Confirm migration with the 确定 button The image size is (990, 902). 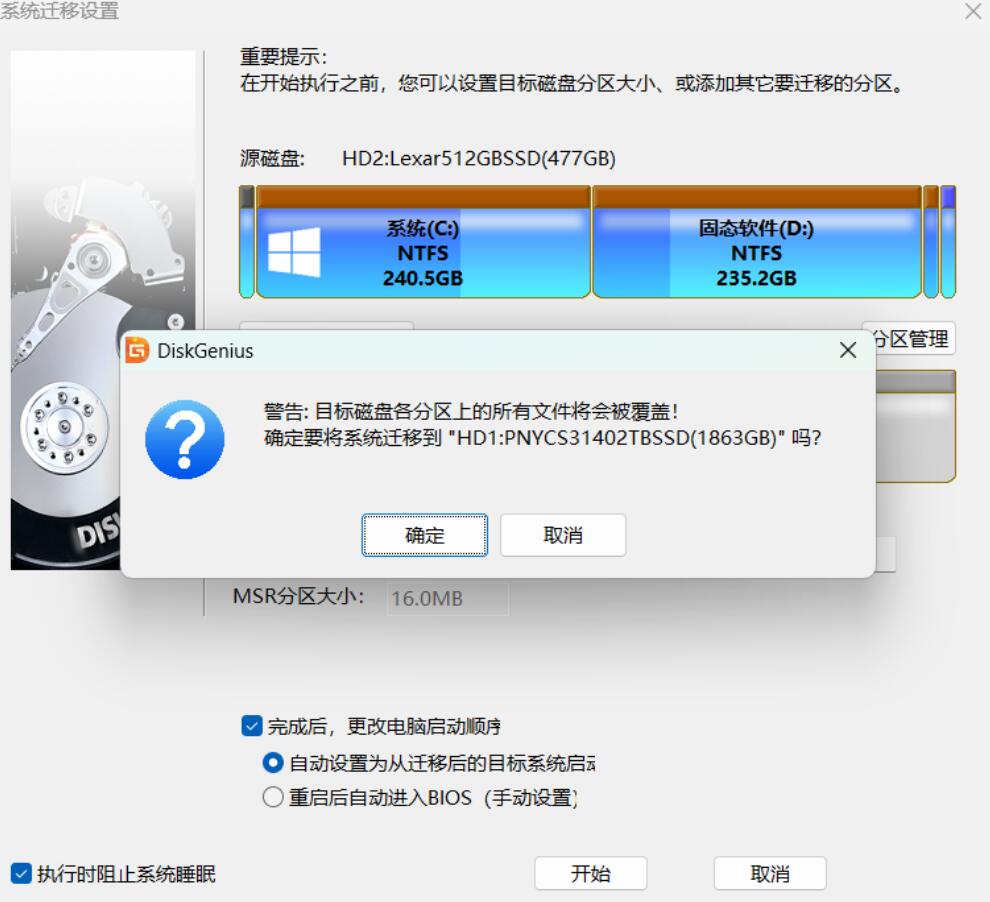[424, 535]
